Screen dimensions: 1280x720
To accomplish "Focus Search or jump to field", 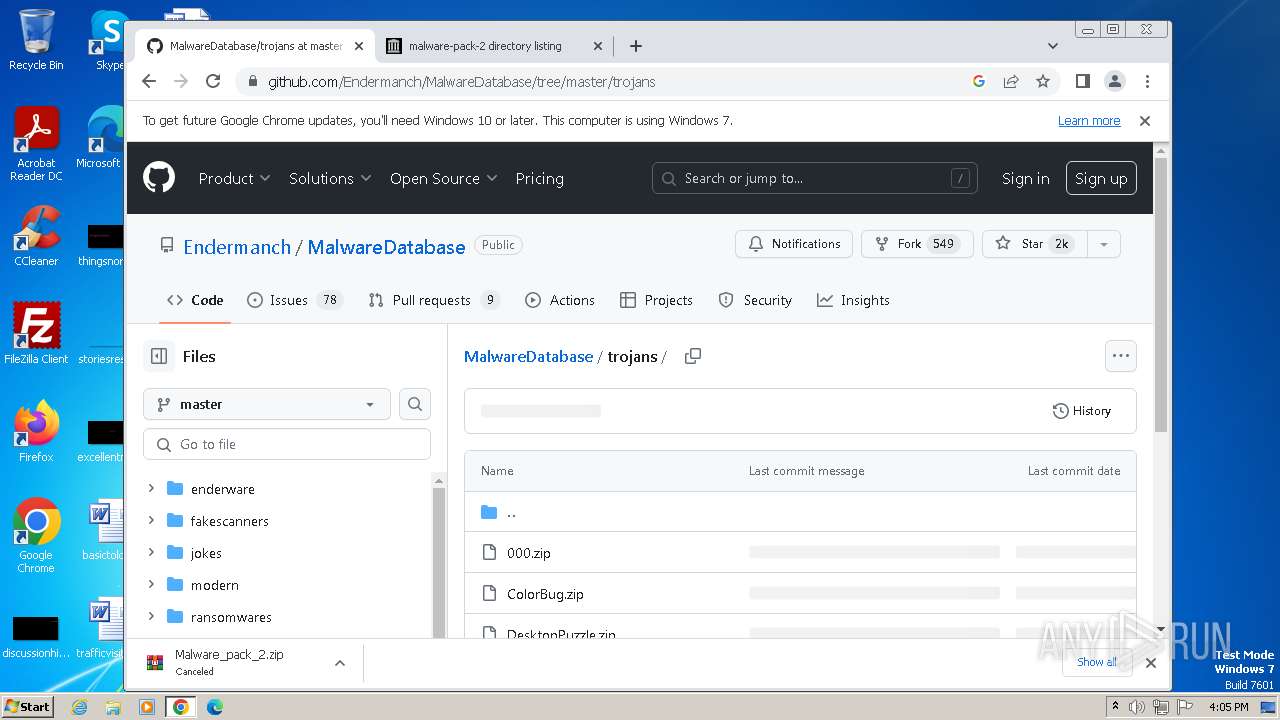I will (x=815, y=178).
